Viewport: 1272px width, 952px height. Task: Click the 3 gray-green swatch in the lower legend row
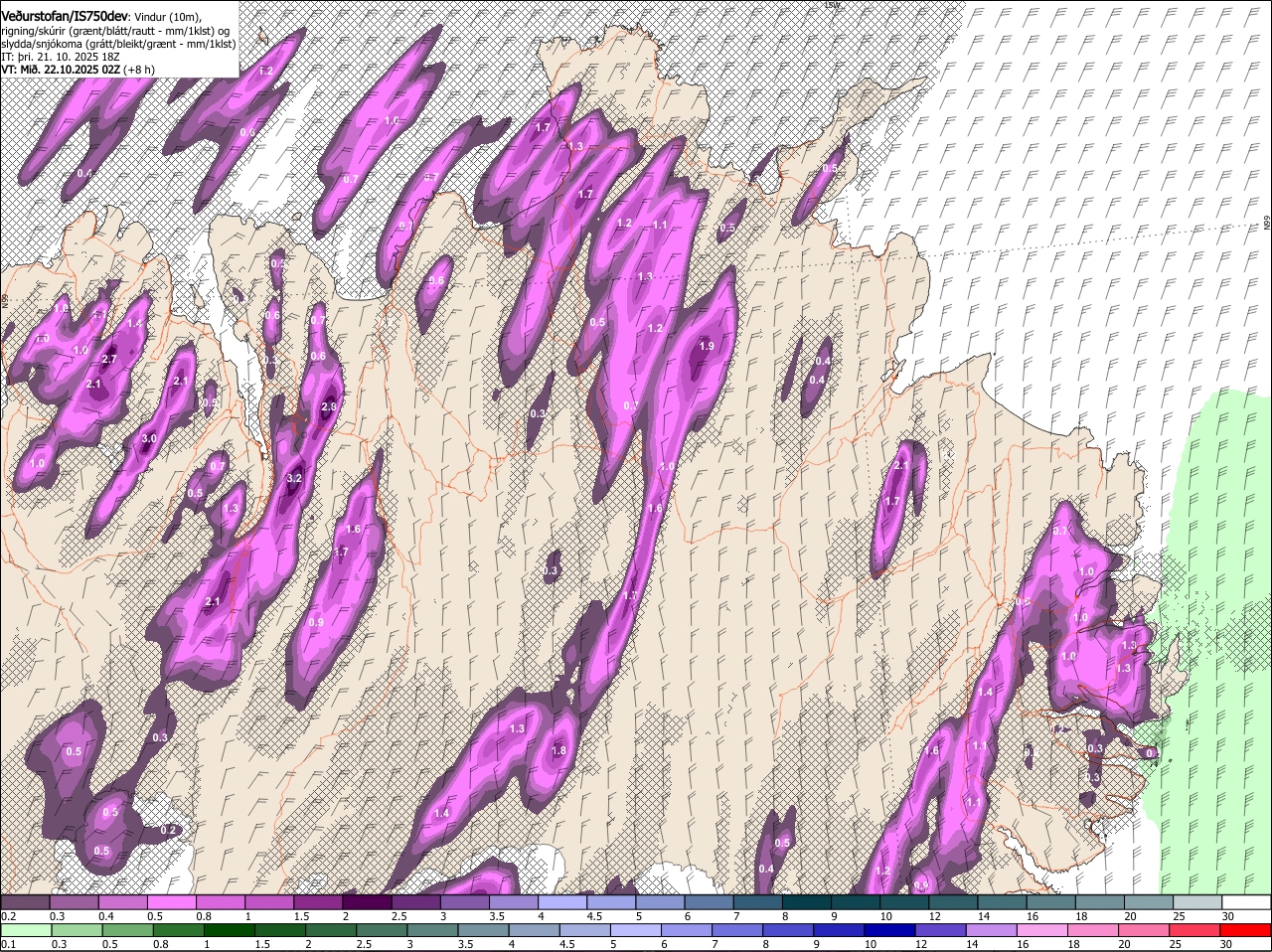(434, 931)
